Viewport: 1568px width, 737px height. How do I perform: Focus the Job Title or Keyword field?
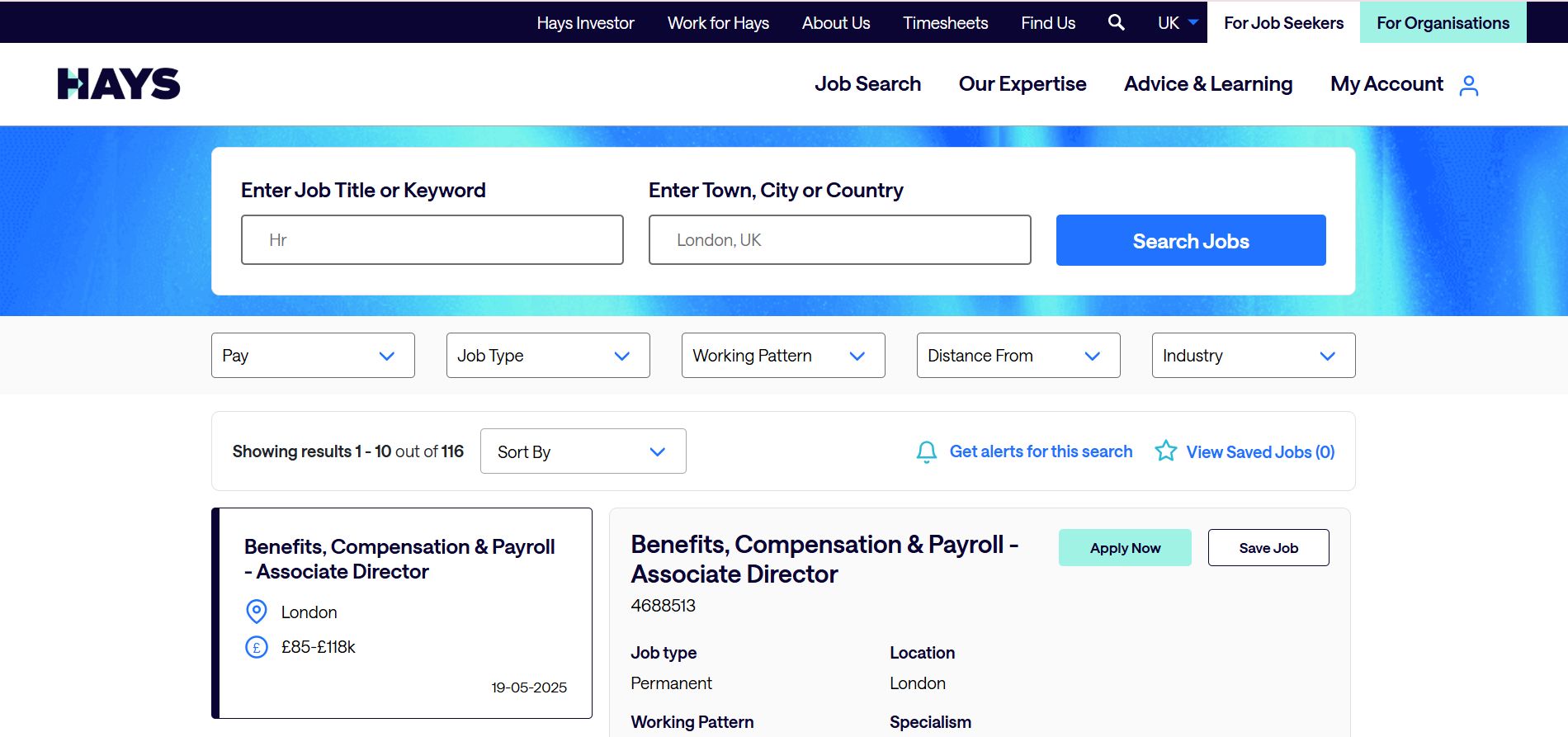[x=432, y=240]
